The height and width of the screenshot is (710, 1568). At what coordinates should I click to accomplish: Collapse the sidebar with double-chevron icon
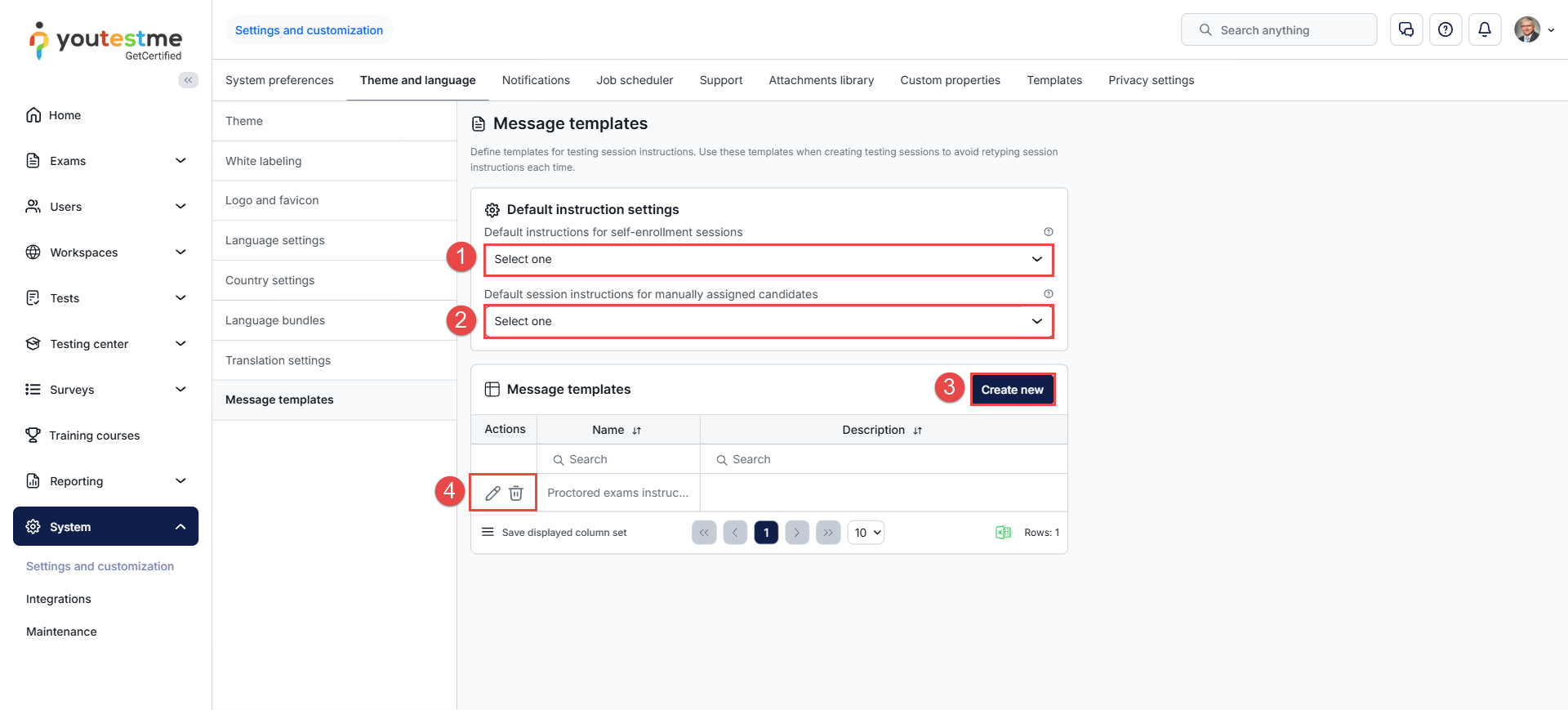click(189, 80)
